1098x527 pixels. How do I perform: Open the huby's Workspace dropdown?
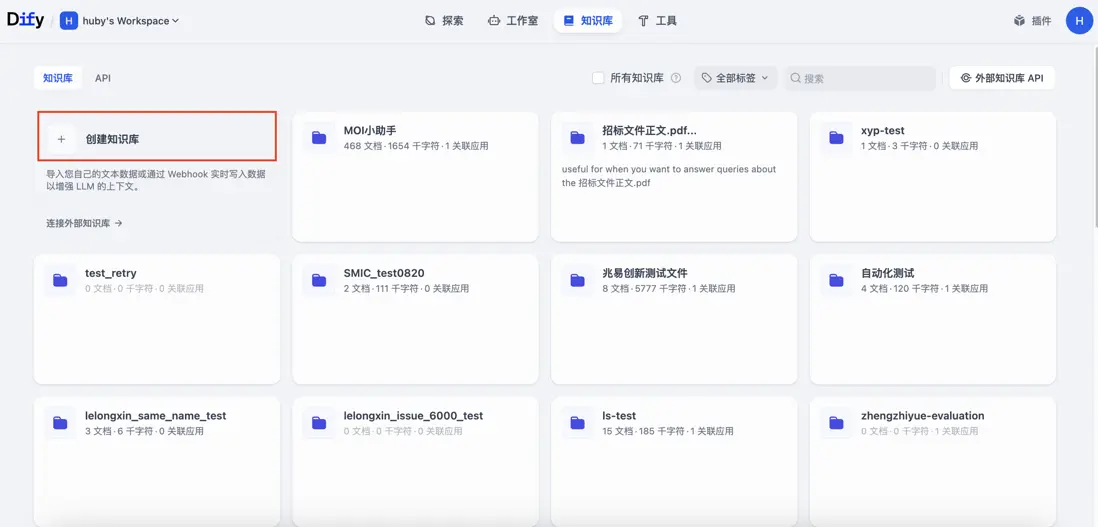131,21
